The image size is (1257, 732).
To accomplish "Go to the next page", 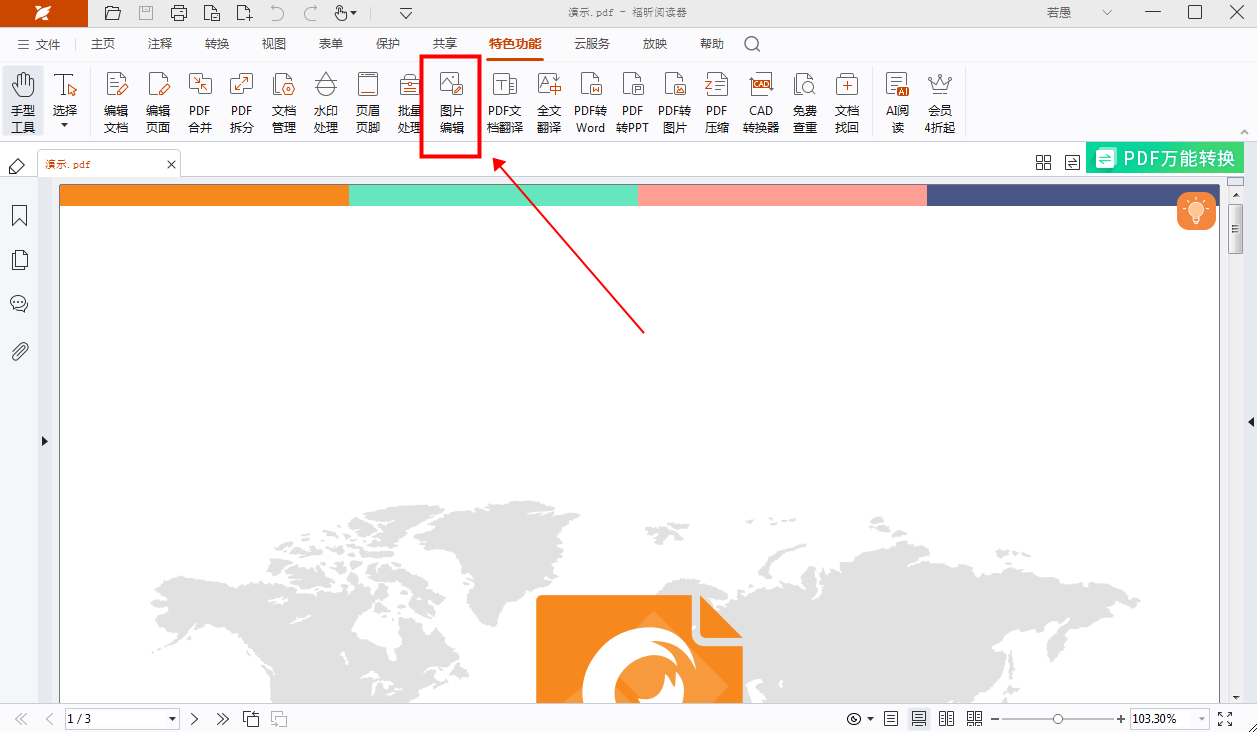I will tap(195, 719).
